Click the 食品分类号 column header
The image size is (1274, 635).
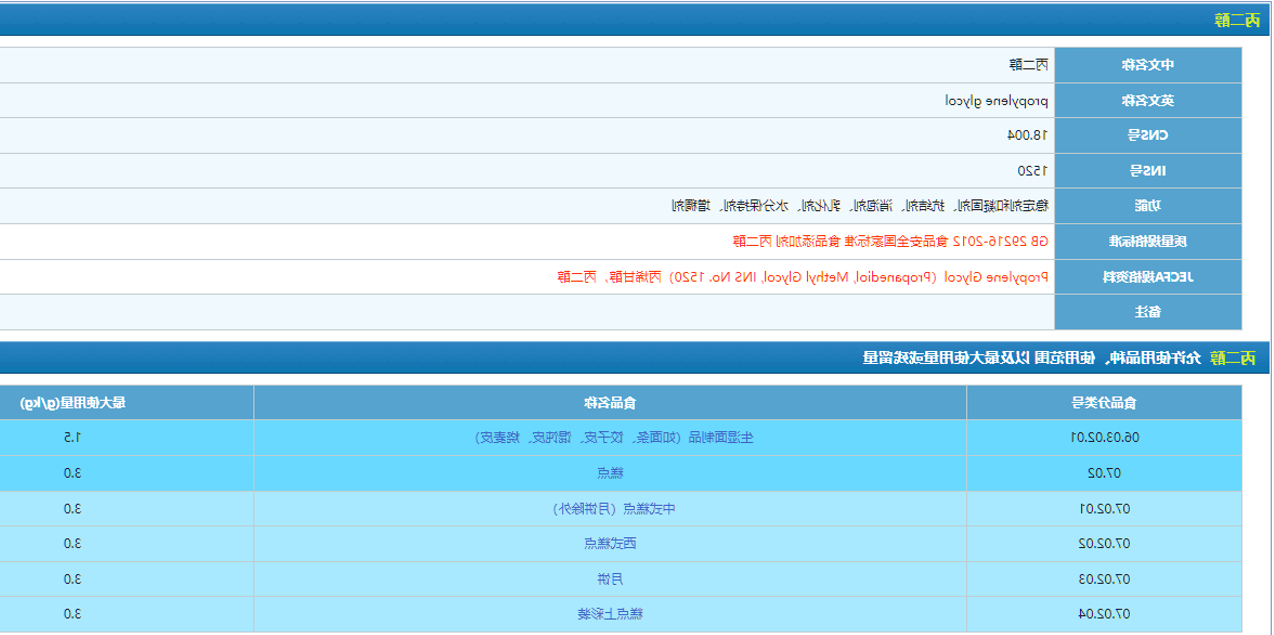coord(1103,403)
